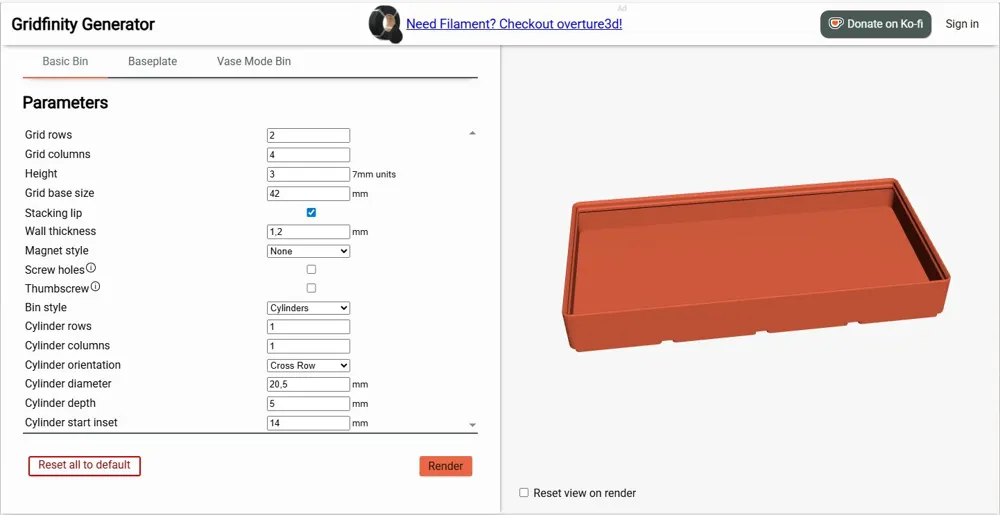Click the Height input field

pos(309,174)
